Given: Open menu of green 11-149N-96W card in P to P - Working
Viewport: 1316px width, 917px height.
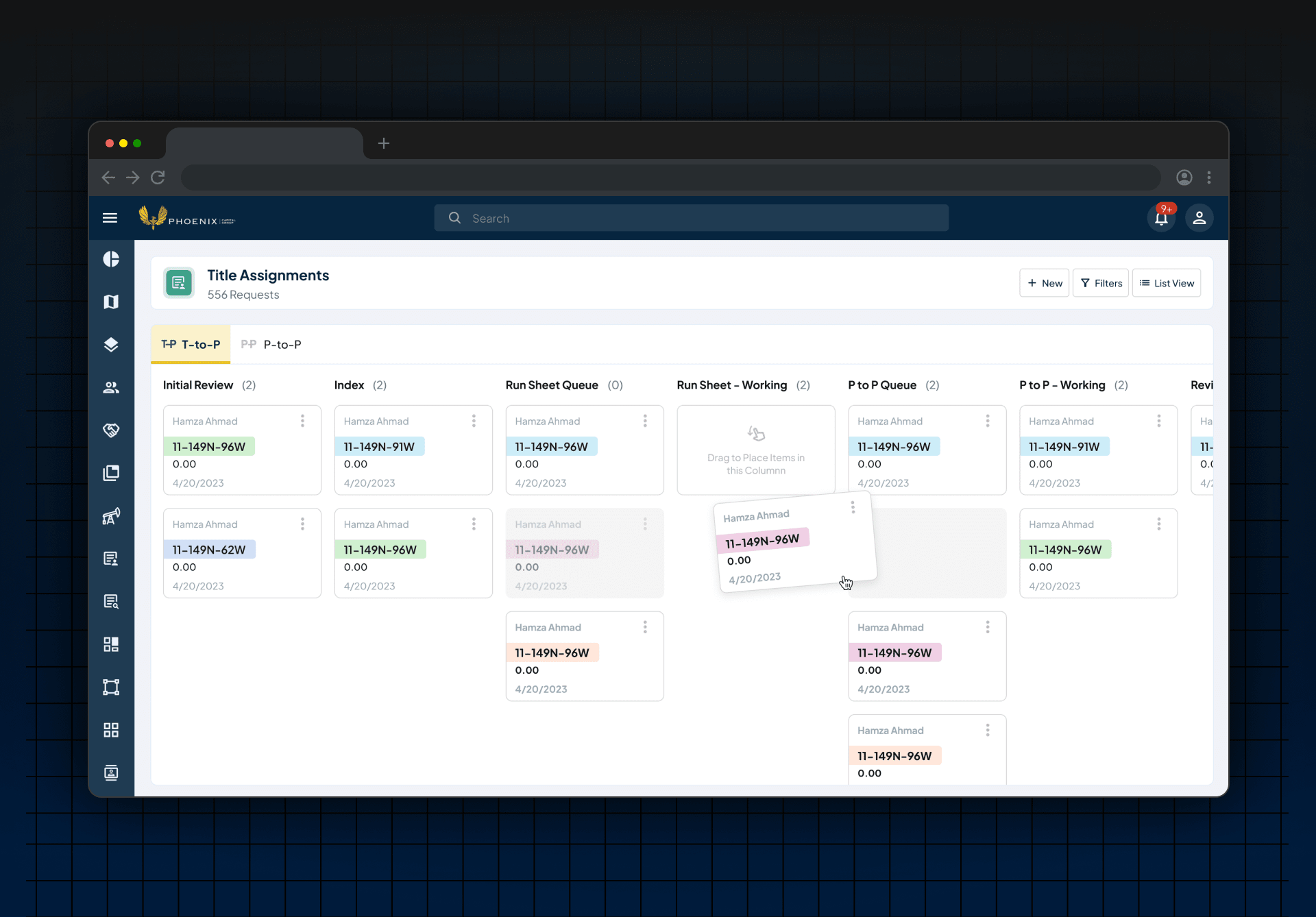Looking at the screenshot, I should pyautogui.click(x=1159, y=524).
